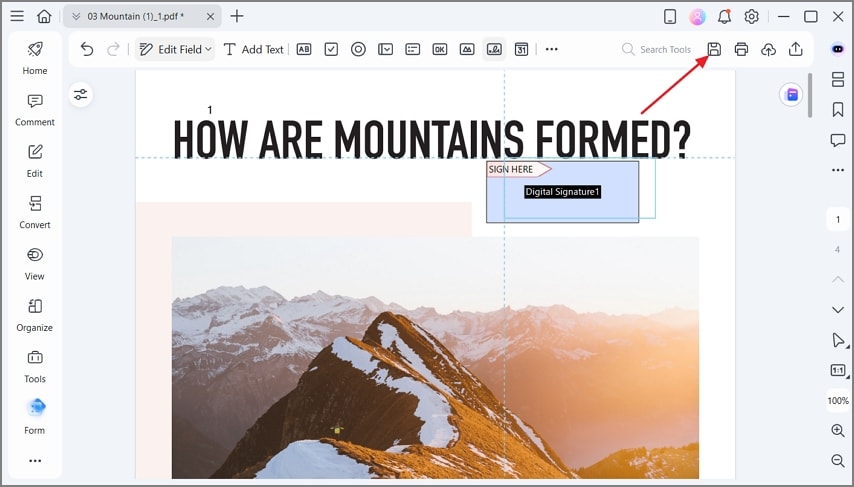Open the bookmarks panel
The image size is (854, 487).
tap(838, 109)
